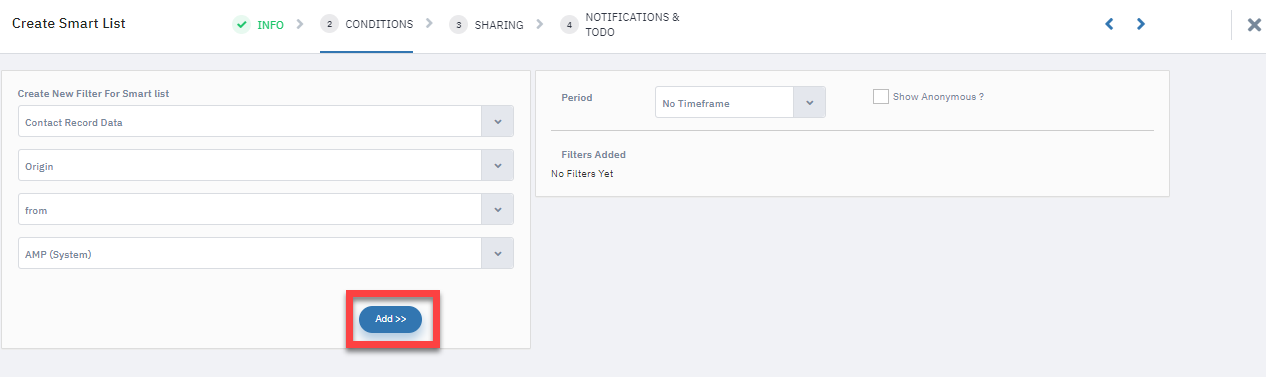Viewport: 1266px width, 377px height.
Task: Click the step 2 number circle
Action: [329, 25]
